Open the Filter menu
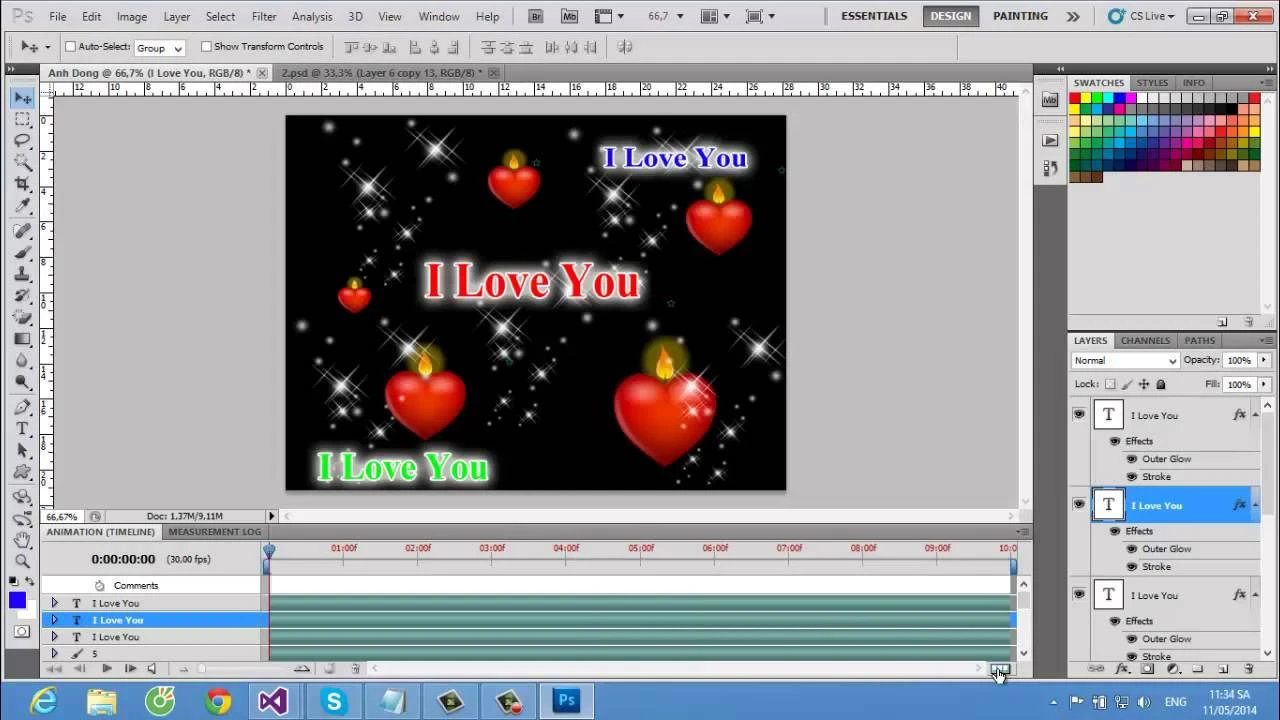1280x720 pixels. coord(264,17)
